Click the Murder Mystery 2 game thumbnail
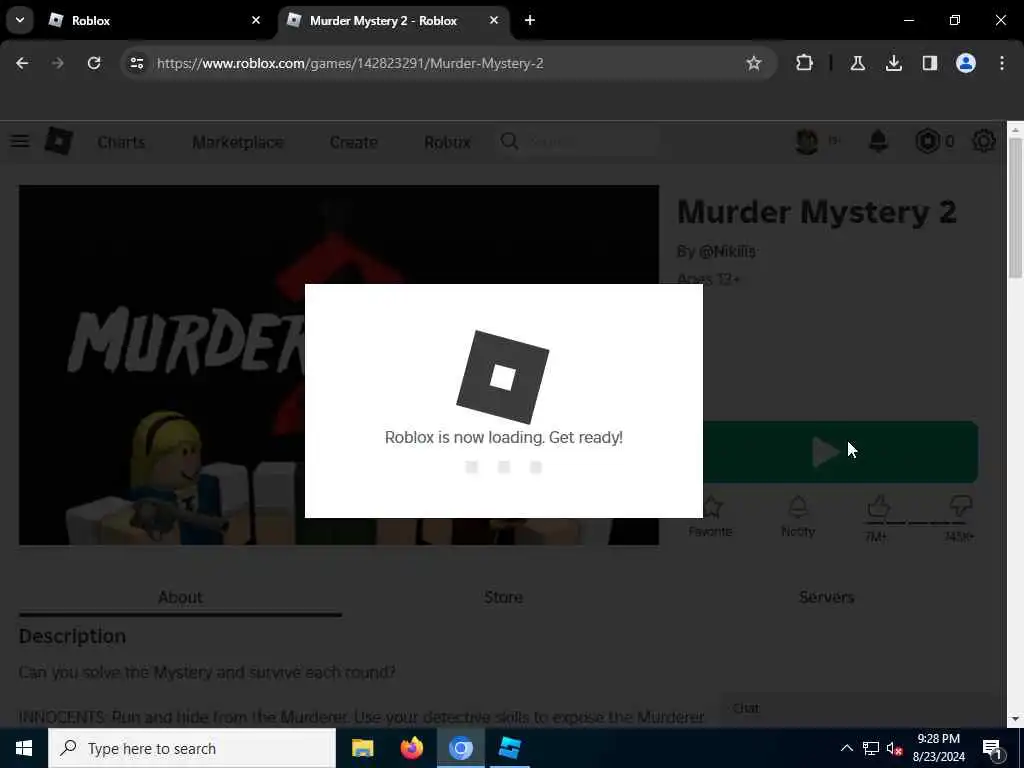 pyautogui.click(x=338, y=364)
